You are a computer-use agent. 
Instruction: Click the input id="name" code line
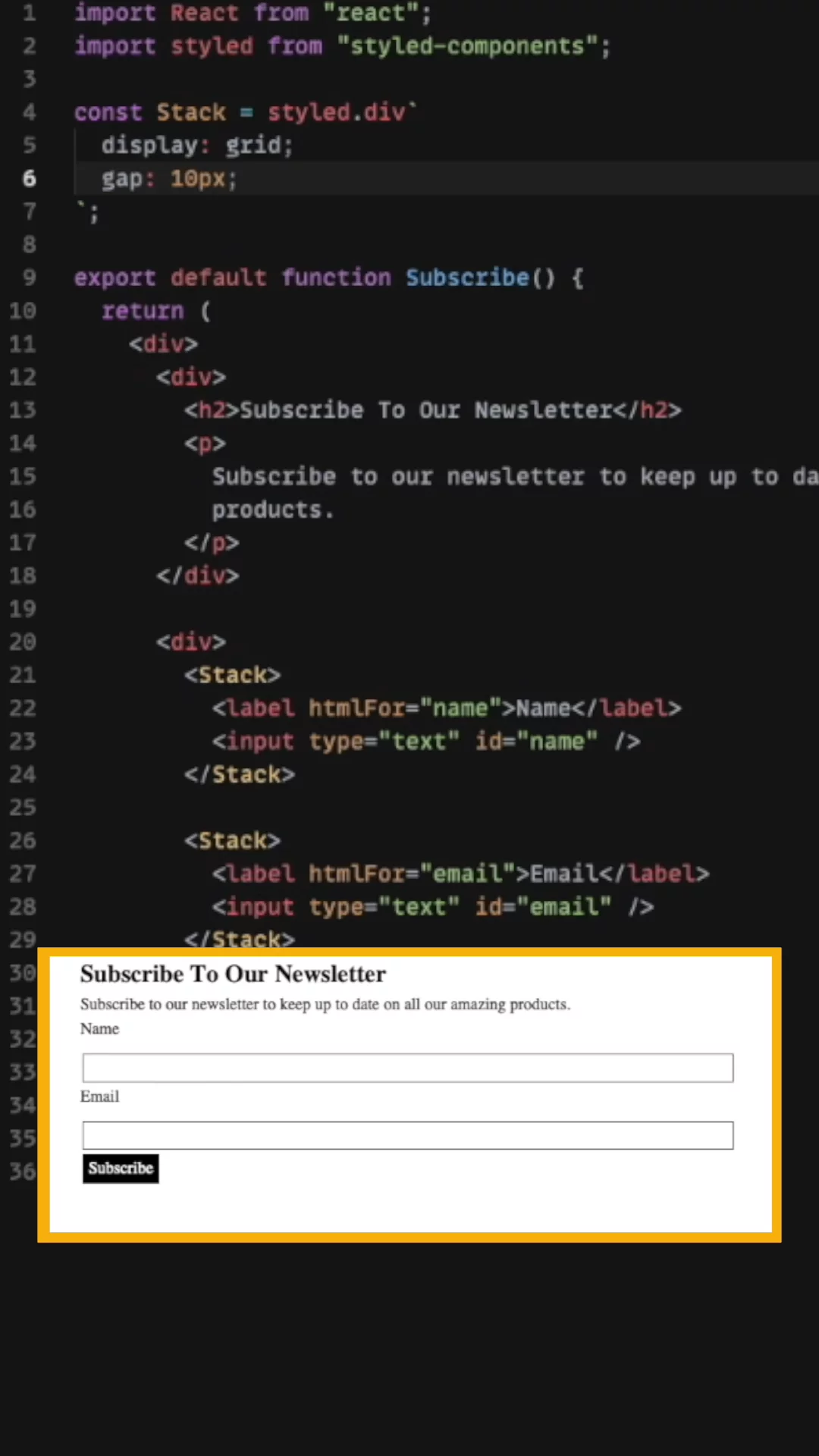pyautogui.click(x=425, y=741)
